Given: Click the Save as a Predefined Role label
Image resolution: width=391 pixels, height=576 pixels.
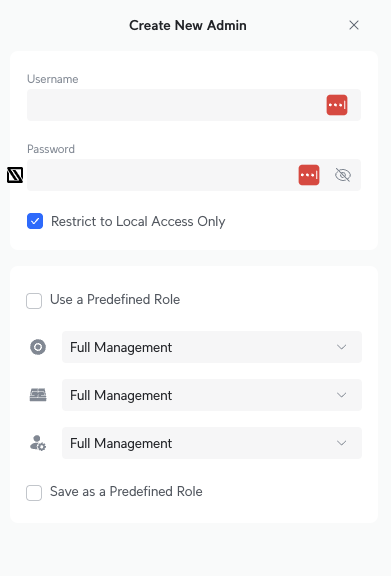Looking at the screenshot, I should (x=126, y=492).
